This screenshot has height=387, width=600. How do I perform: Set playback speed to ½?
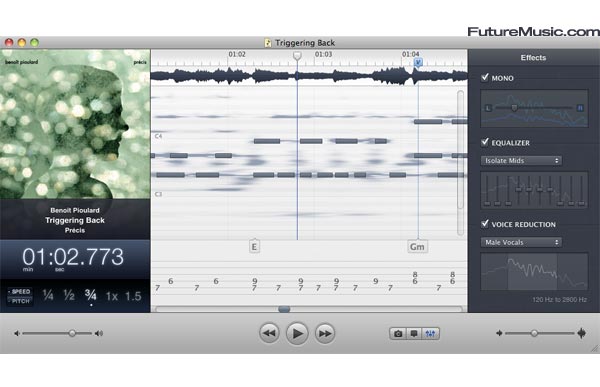(x=69, y=295)
